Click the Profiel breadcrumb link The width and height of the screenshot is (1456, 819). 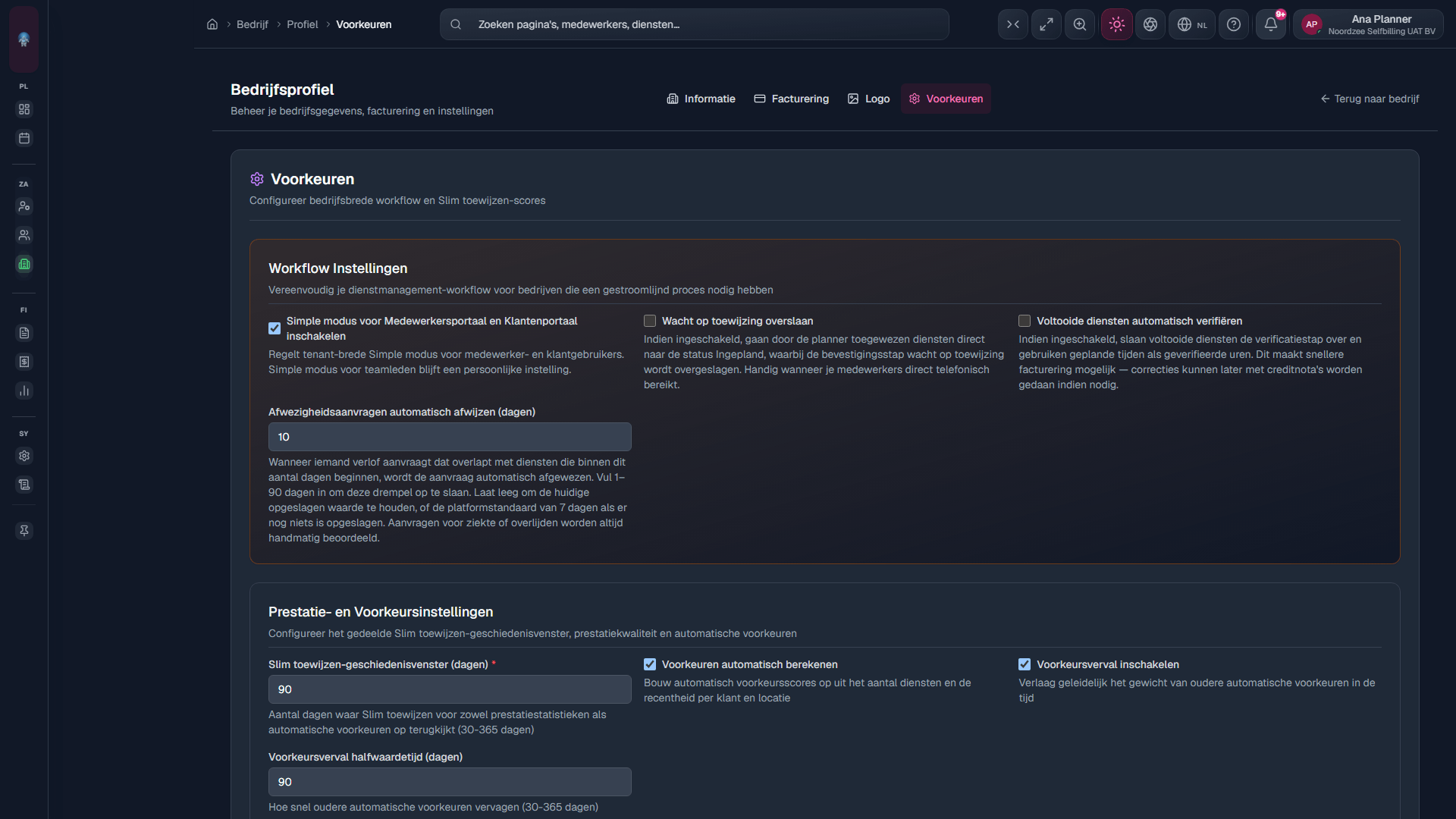(x=303, y=24)
